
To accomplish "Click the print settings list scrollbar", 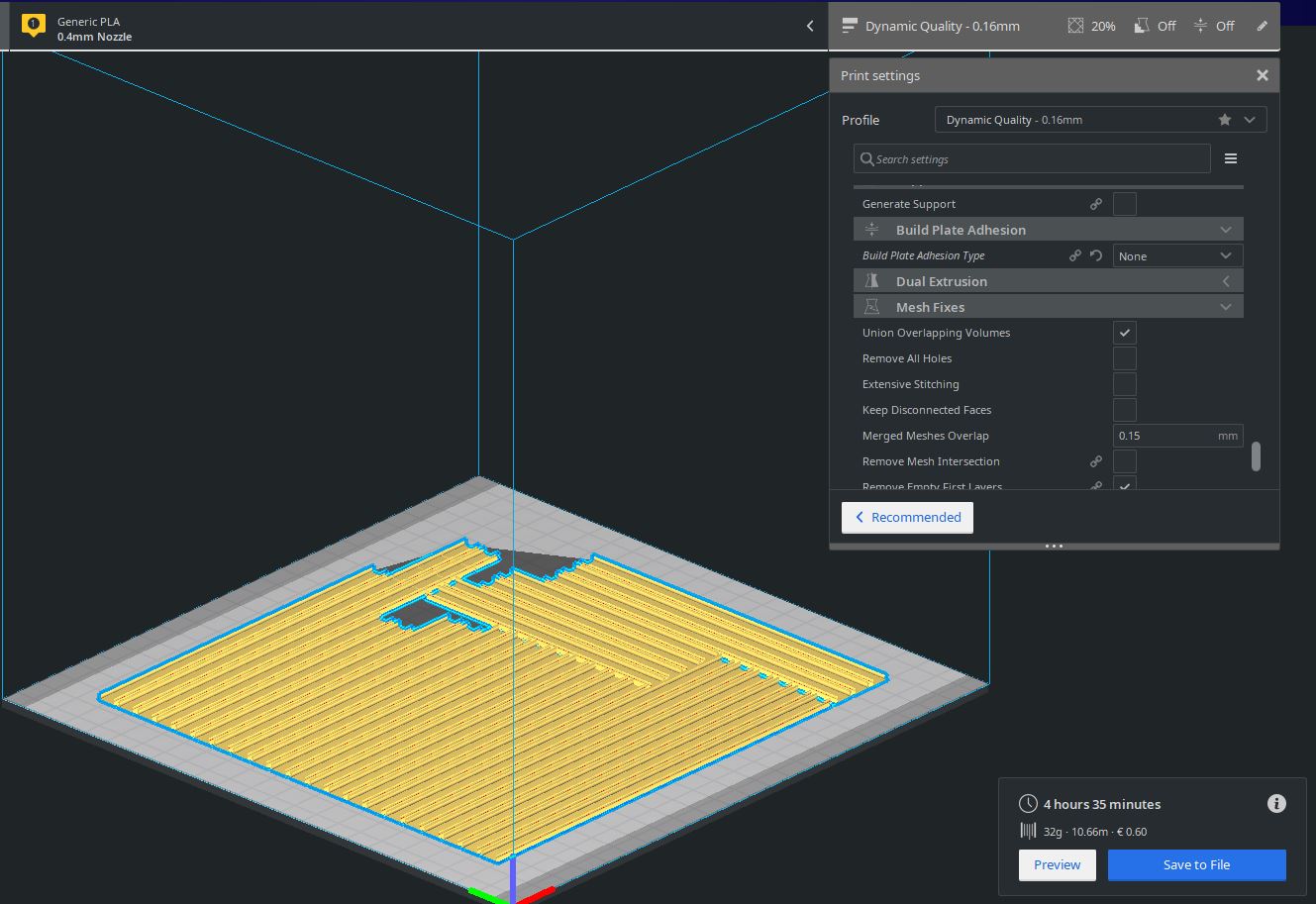I will click(1256, 456).
